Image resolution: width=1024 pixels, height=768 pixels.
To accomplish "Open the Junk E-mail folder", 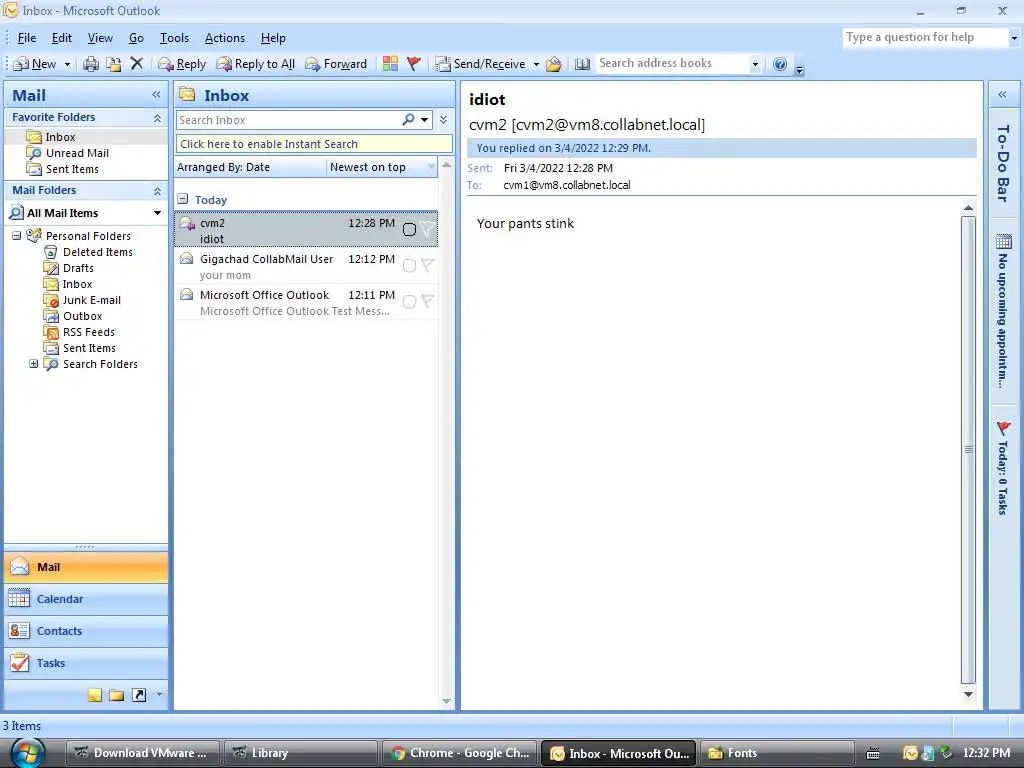I will click(91, 300).
